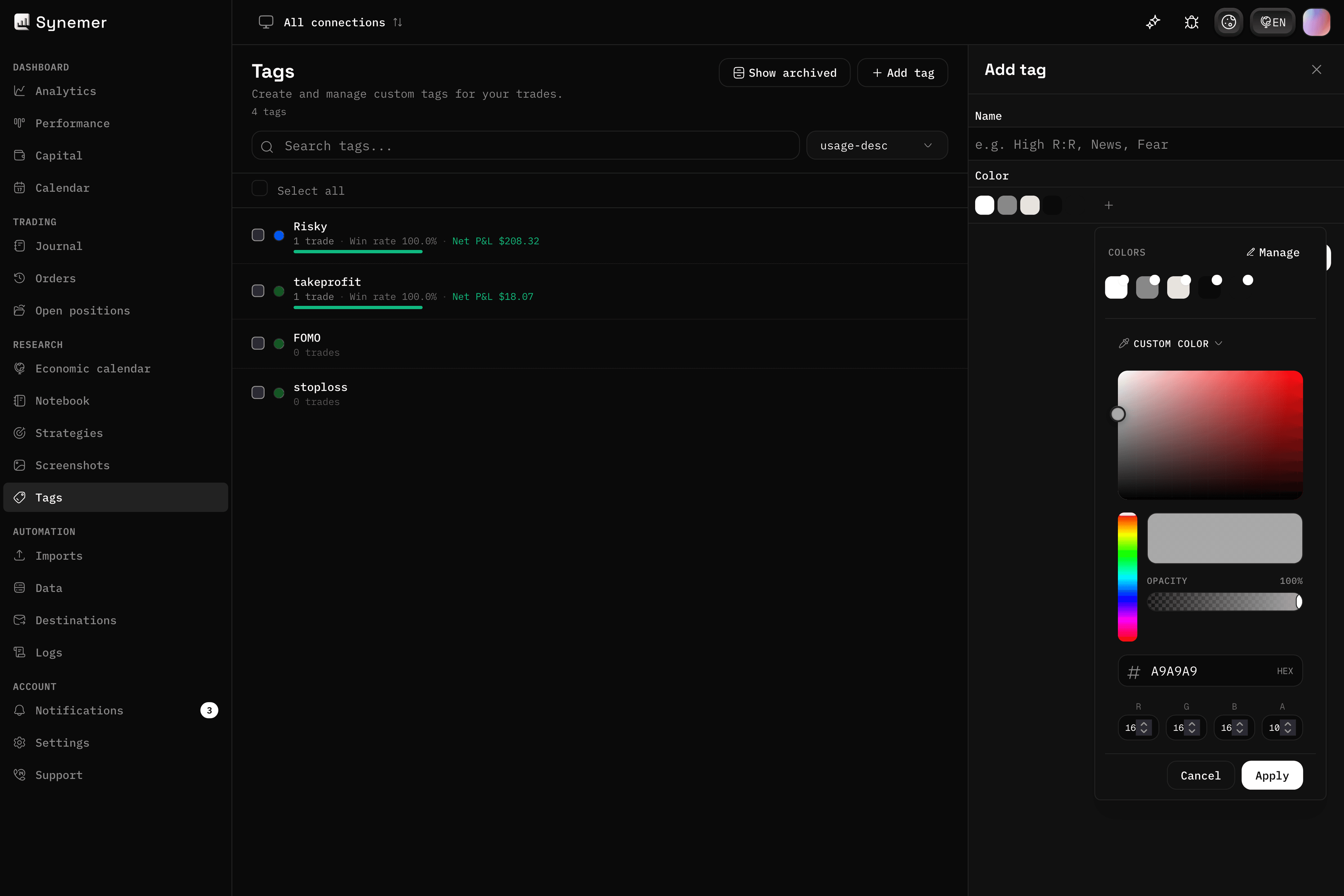Open the EN language selector
Image resolution: width=1344 pixels, height=896 pixels.
[1273, 22]
